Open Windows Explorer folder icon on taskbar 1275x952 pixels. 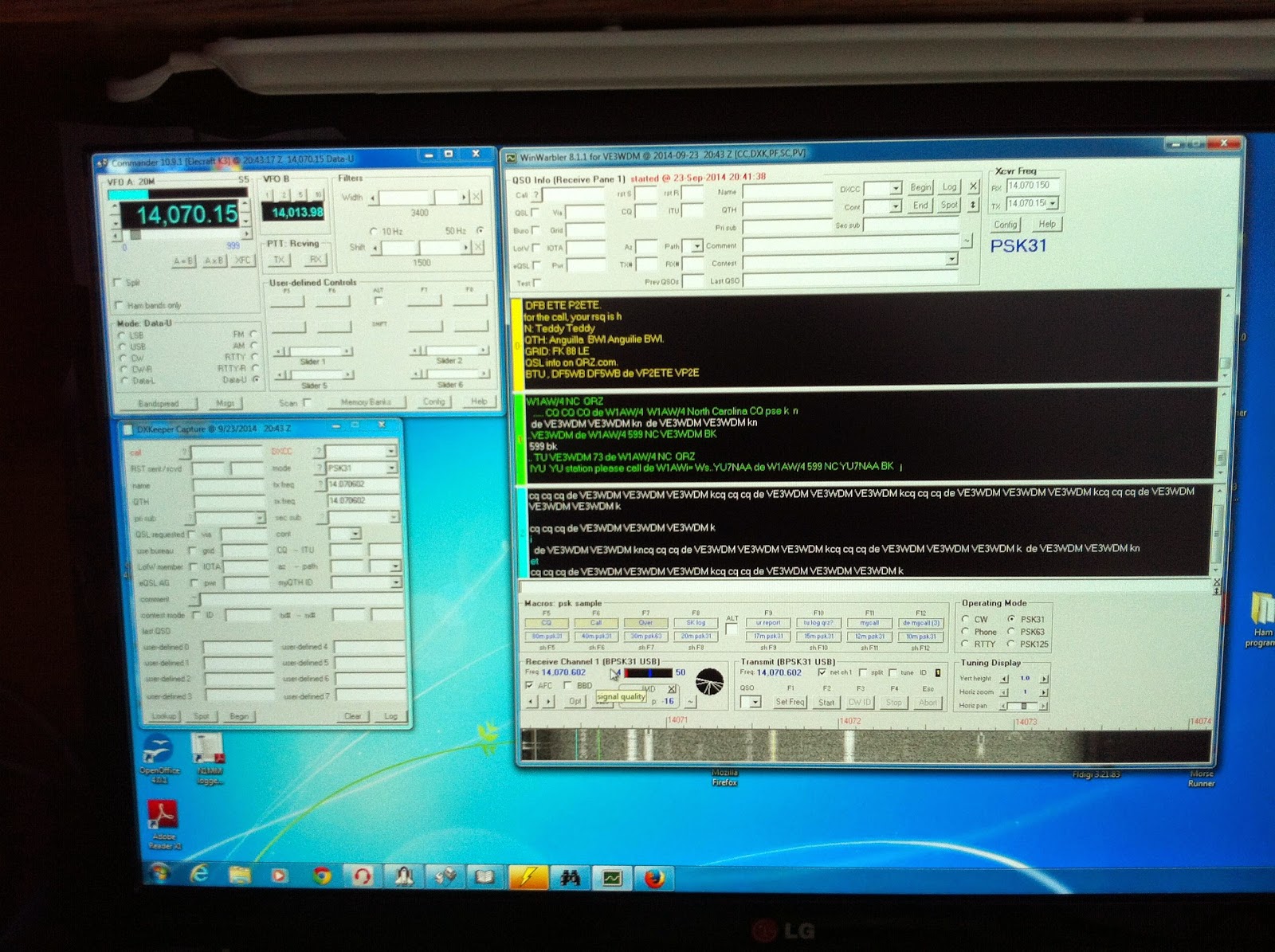pyautogui.click(x=240, y=876)
